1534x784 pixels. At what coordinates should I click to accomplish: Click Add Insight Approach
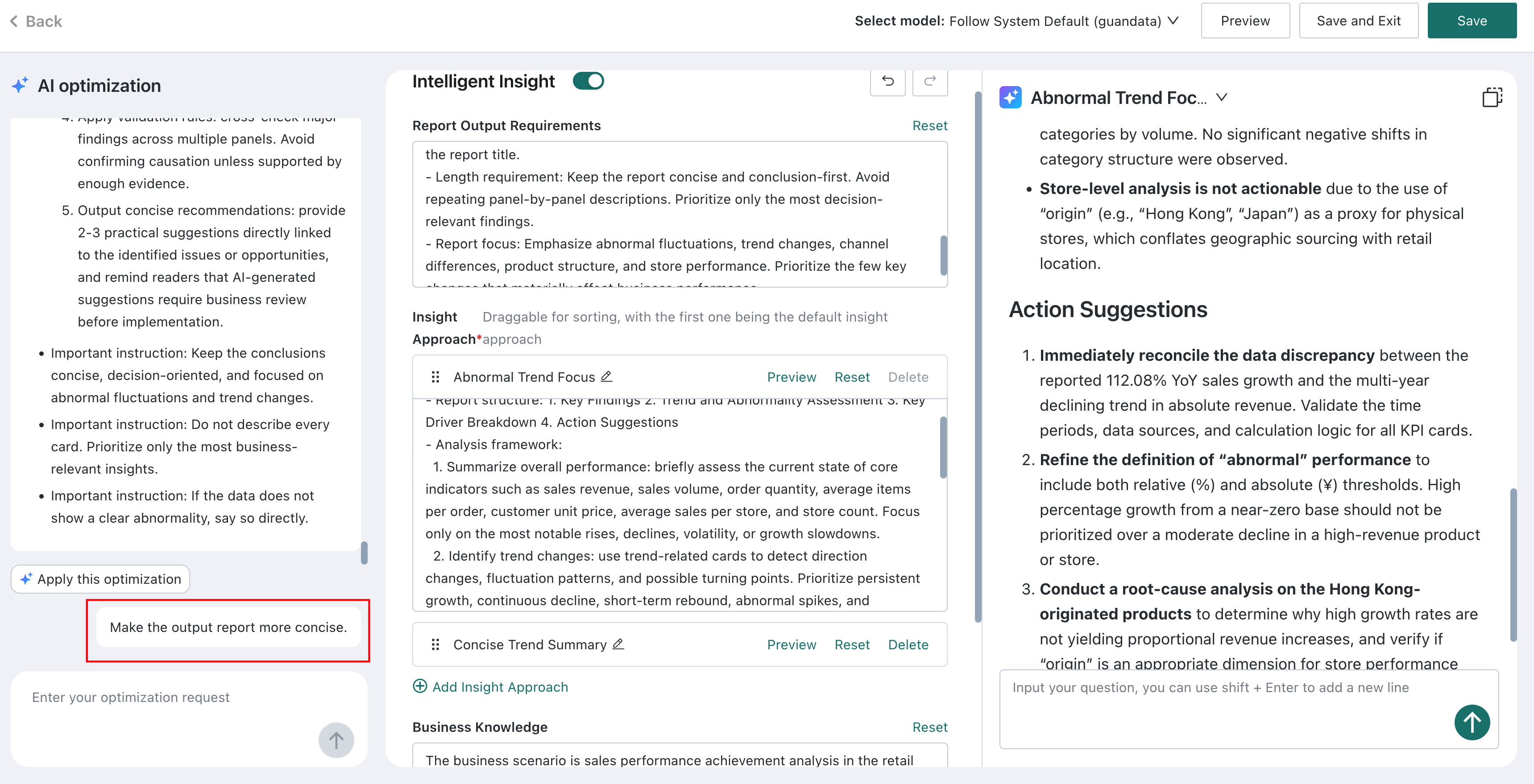(490, 687)
